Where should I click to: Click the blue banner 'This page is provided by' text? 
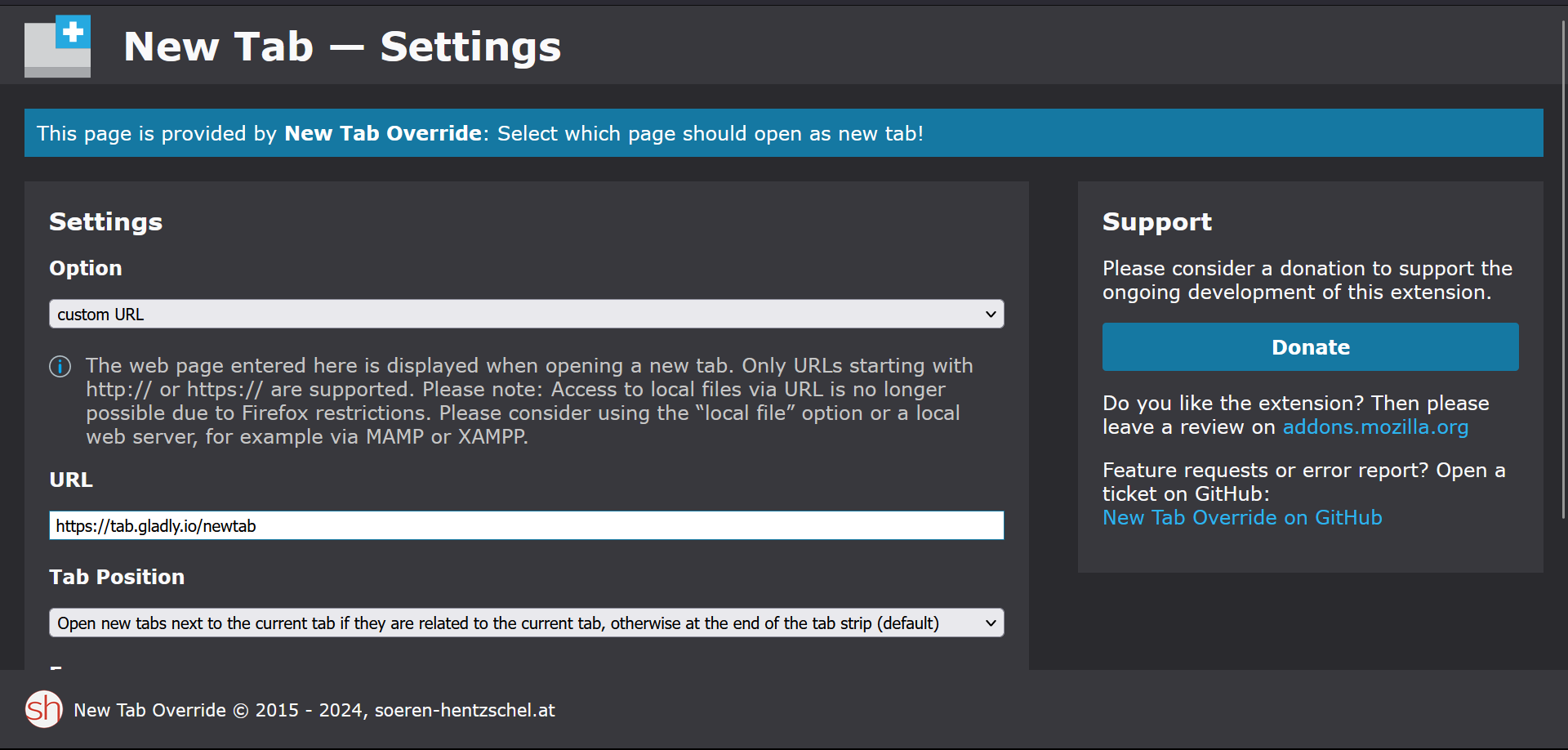480,133
